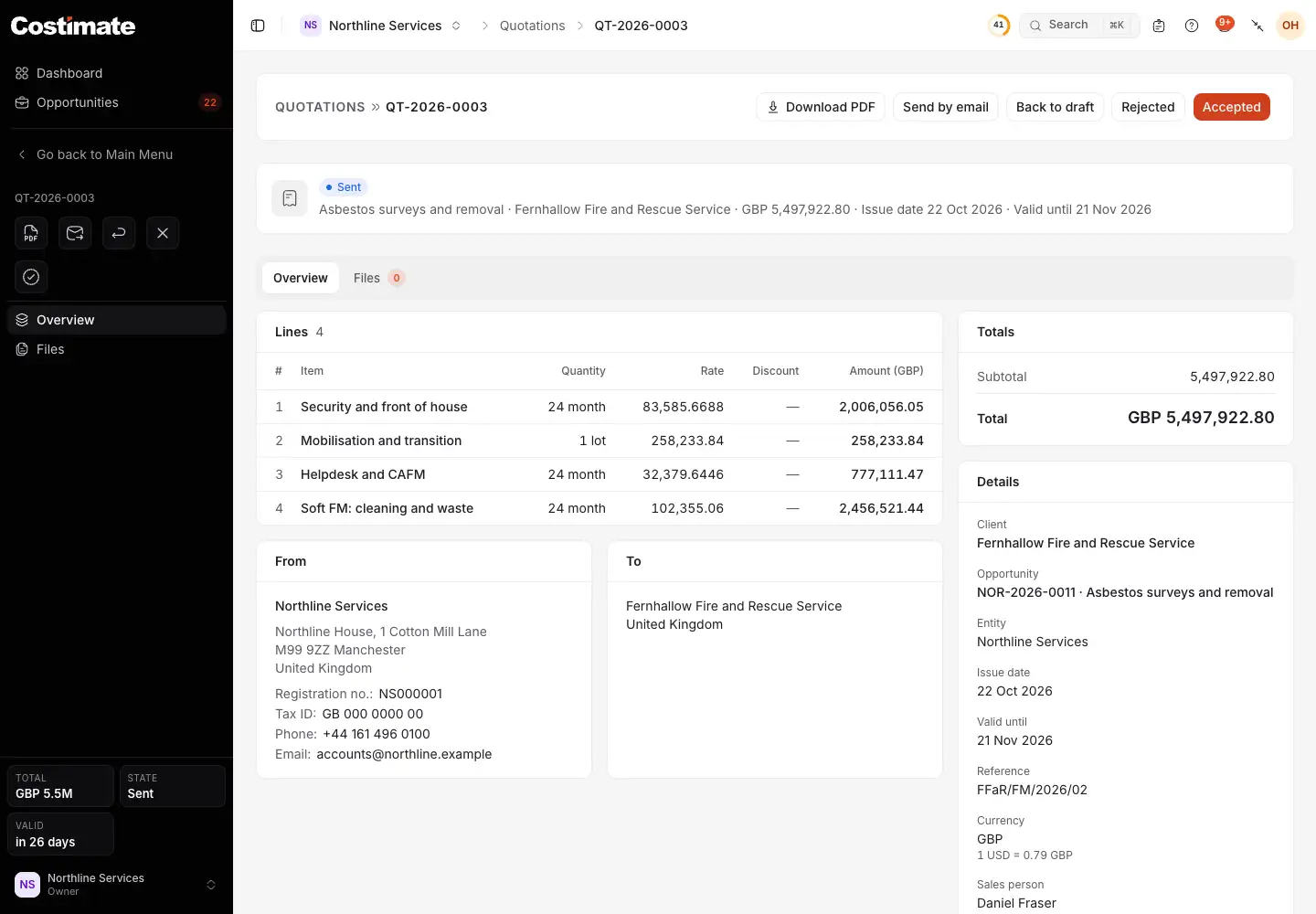1316x914 pixels.
Task: Expand the Northline Services Owner account menu
Action: (x=116, y=884)
